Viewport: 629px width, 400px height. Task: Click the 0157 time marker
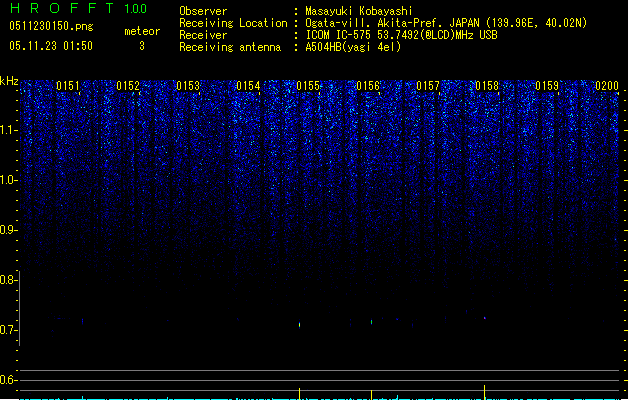428,86
